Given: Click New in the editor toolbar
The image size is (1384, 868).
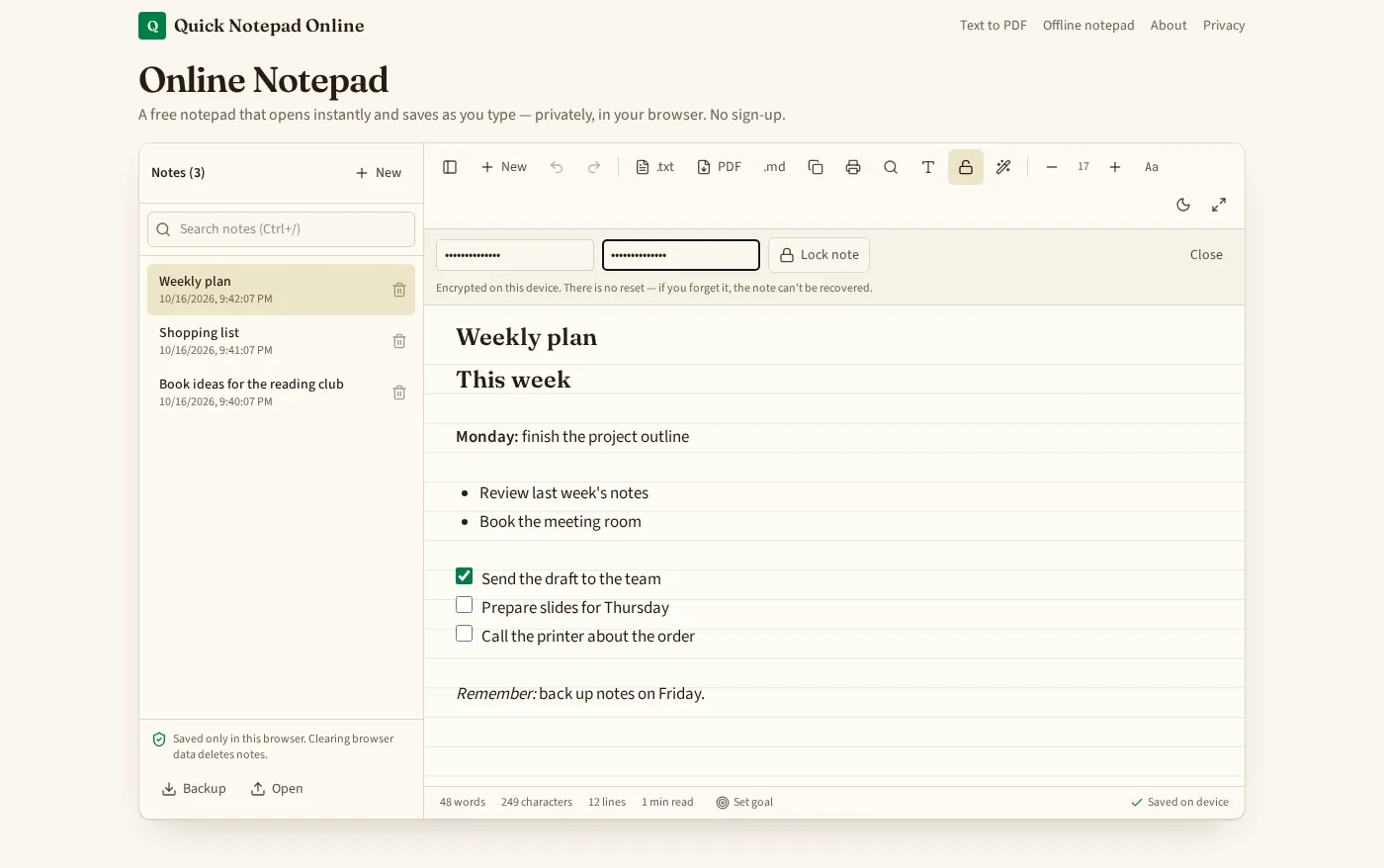Looking at the screenshot, I should pos(504,167).
